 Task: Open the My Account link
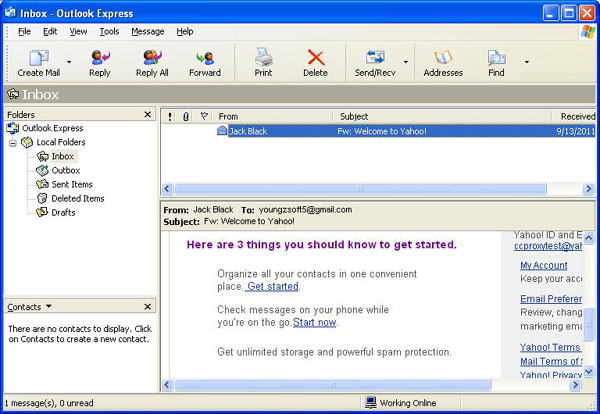click(x=544, y=265)
